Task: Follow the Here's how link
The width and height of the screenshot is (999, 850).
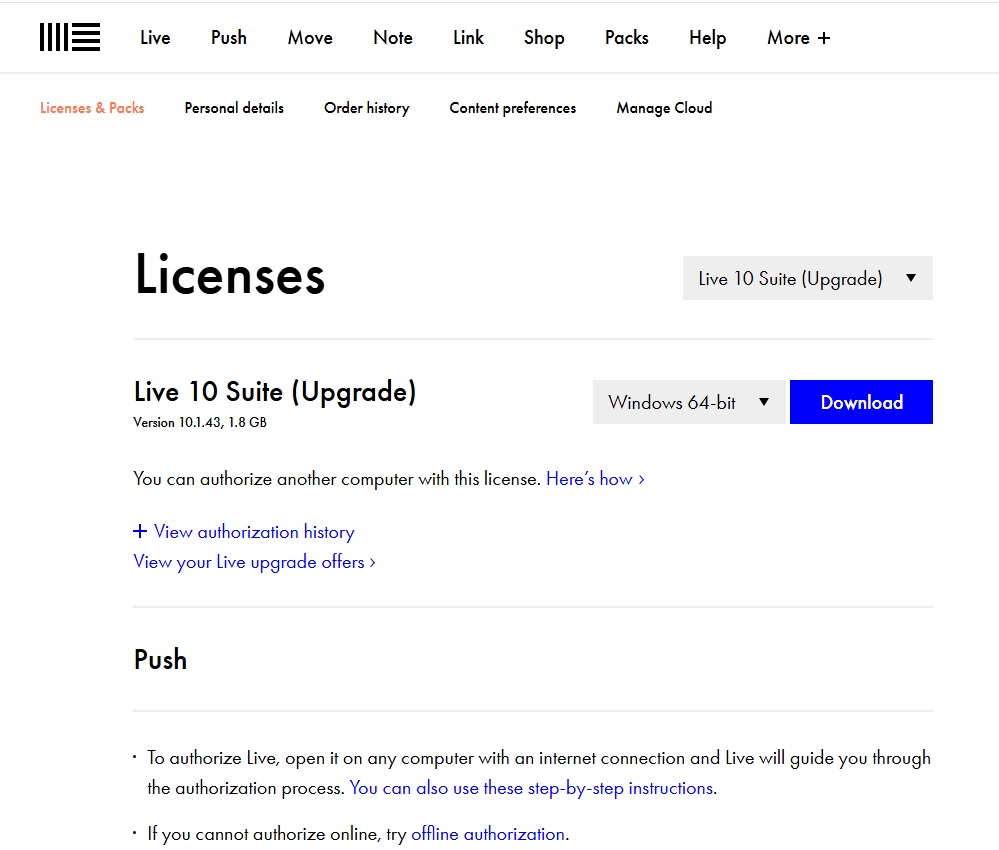Action: 595,479
